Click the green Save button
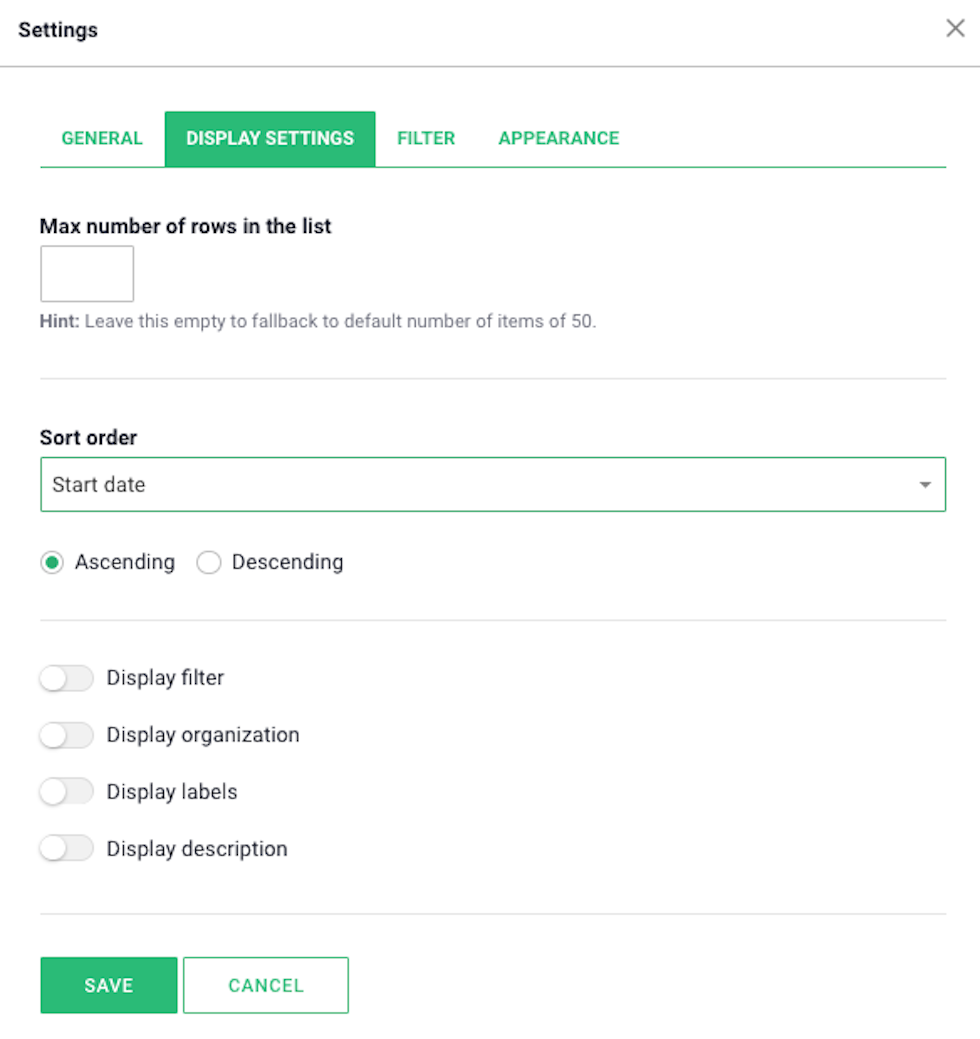The width and height of the screenshot is (980, 1039). click(109, 985)
